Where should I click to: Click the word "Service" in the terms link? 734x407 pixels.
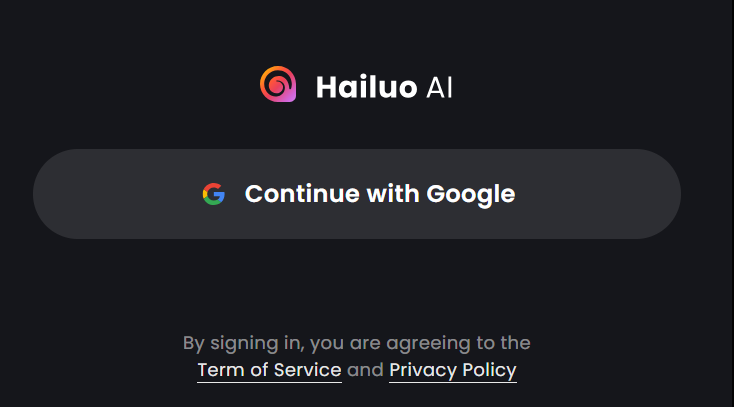tap(308, 370)
